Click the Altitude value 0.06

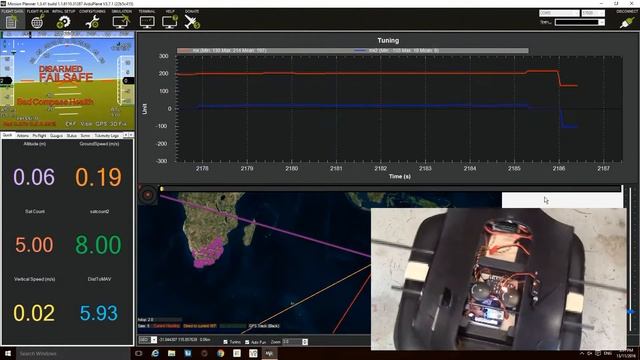[x=34, y=177]
